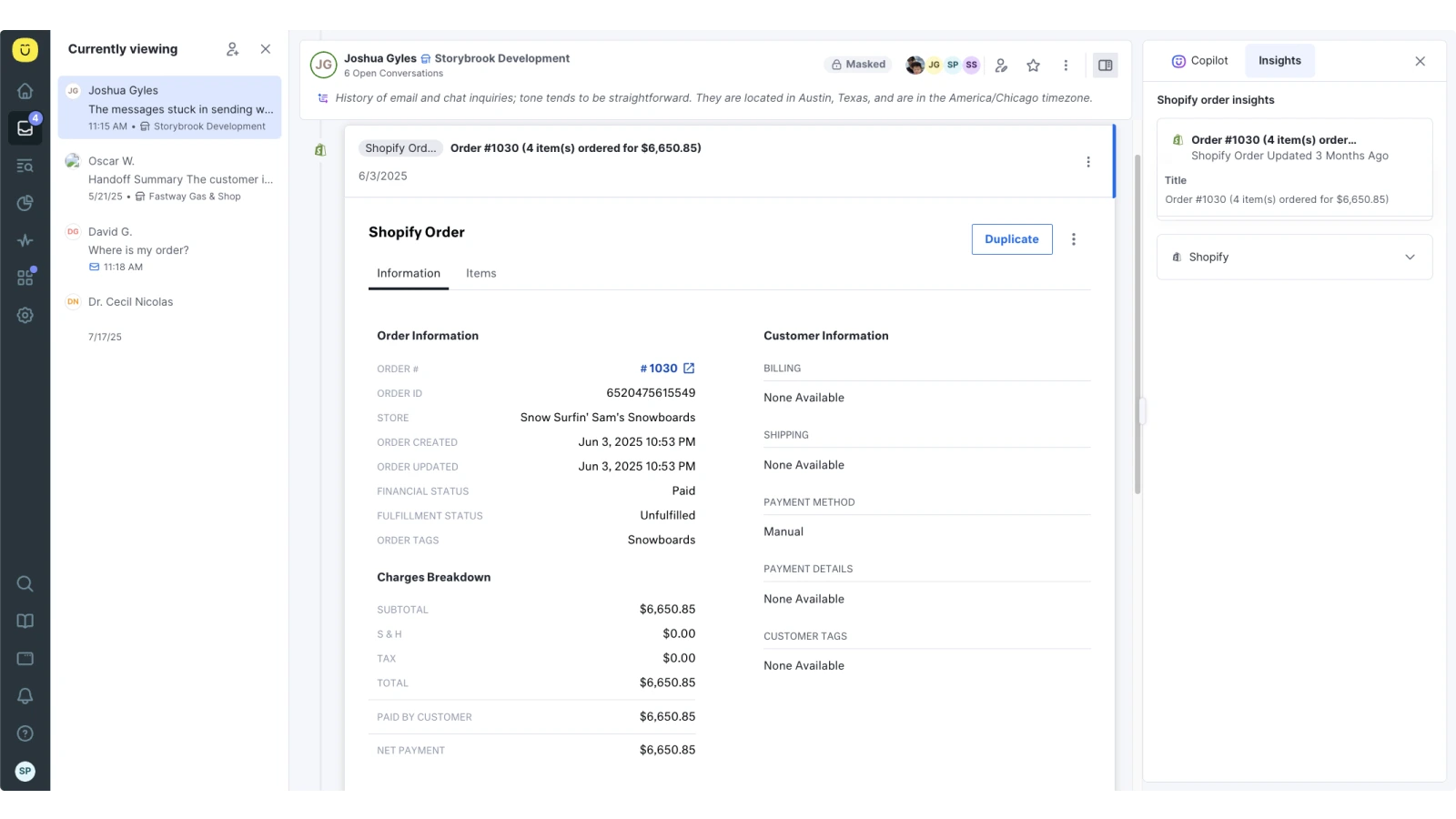Viewport: 1456px width, 819px height.
Task: Click the Duplicate button
Action: [x=1011, y=239]
